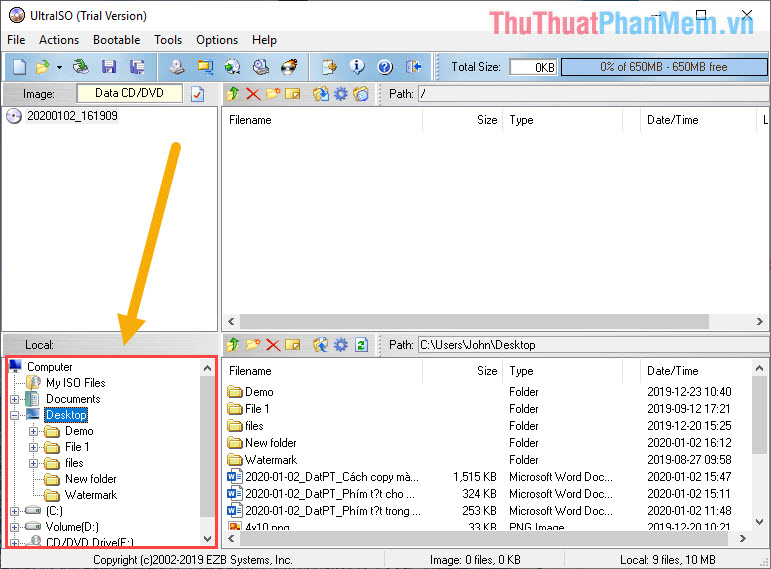Open the Actions menu
The width and height of the screenshot is (771, 569).
(59, 40)
